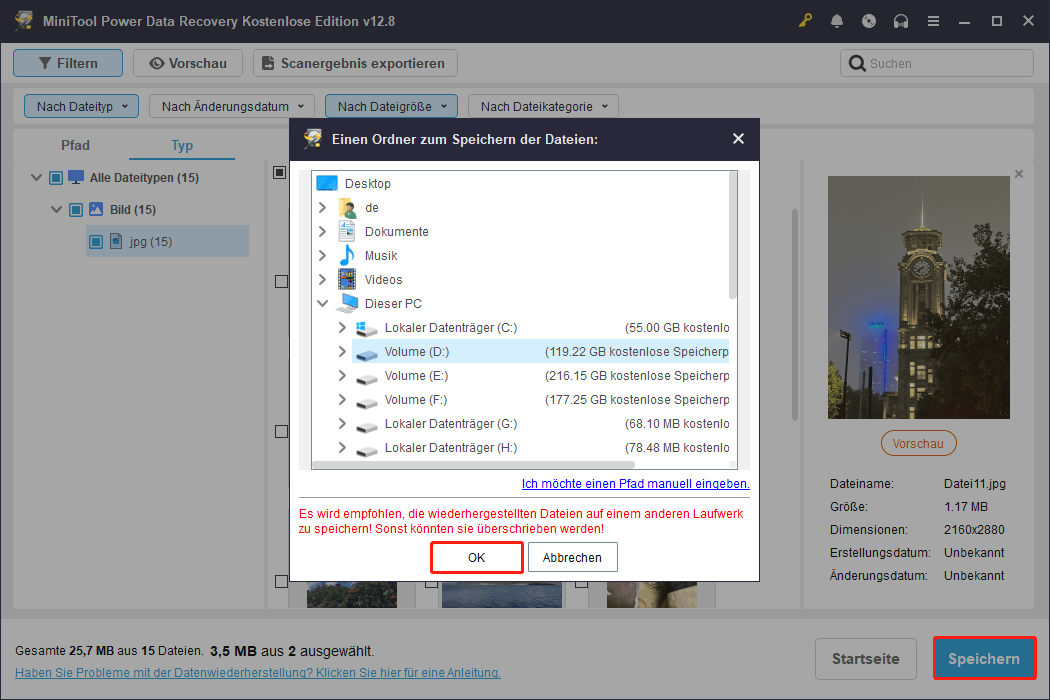This screenshot has height=700, width=1050.
Task: Switch to the Pfad tab
Action: pos(75,145)
